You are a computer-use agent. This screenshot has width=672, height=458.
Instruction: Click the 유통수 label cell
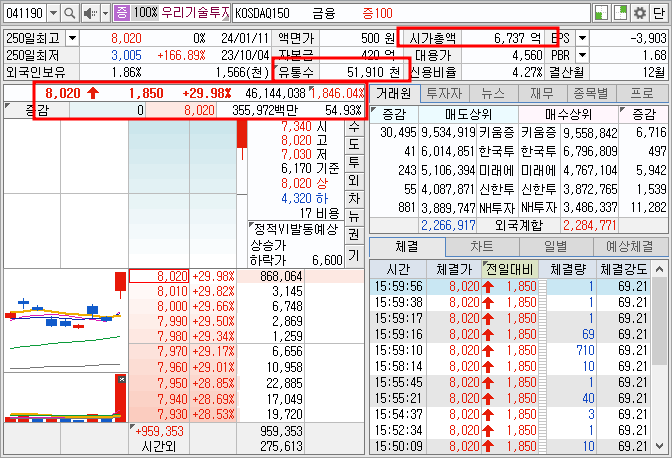tap(296, 72)
